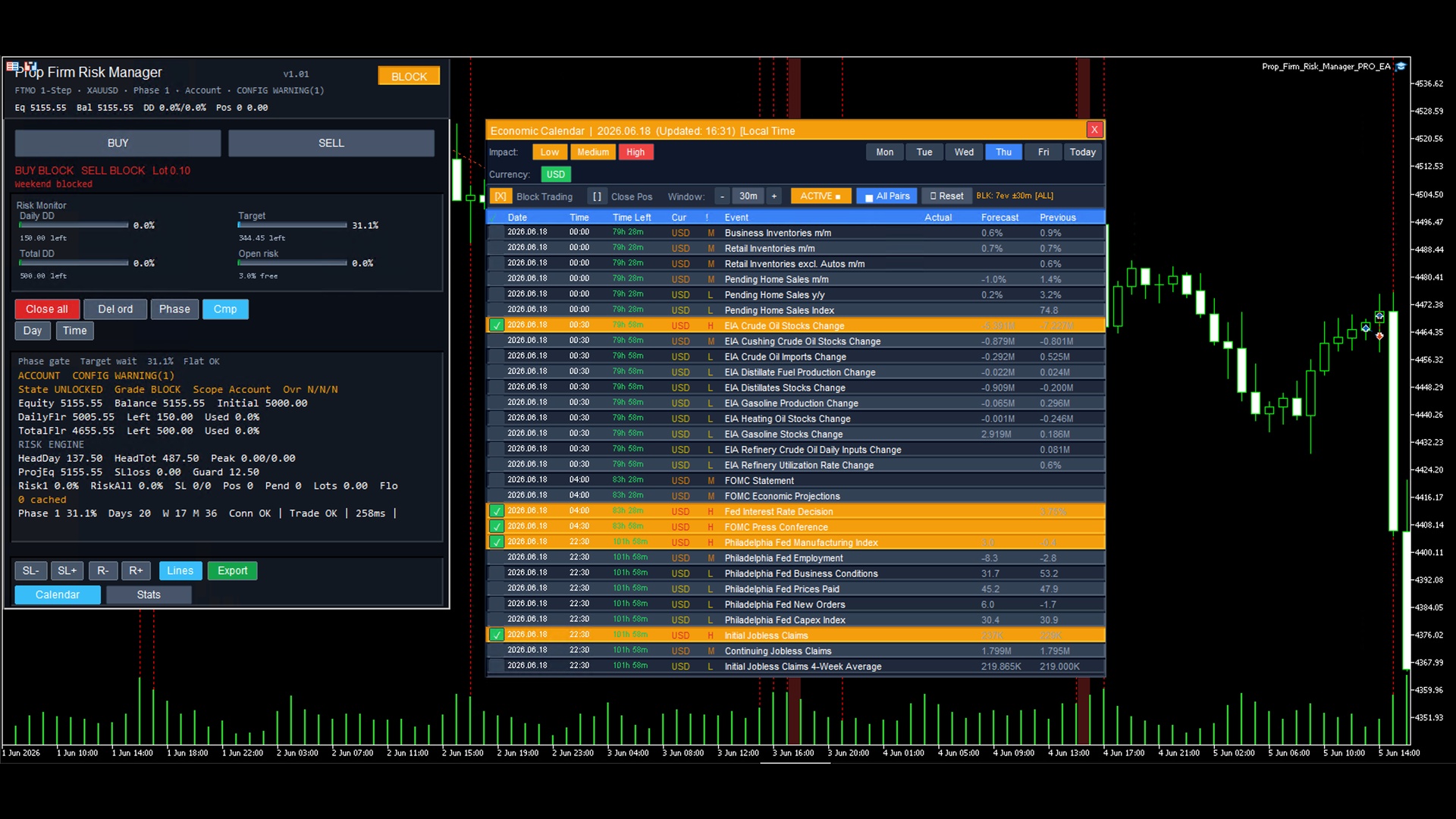Uncheck Philadelphia Fed Manufacturing Index checkbox

[x=497, y=542]
